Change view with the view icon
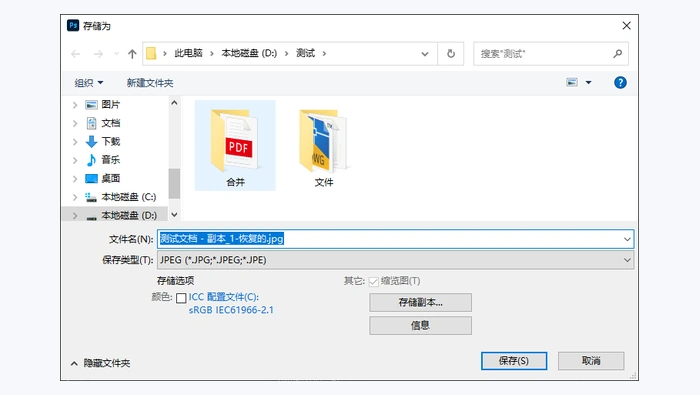The image size is (700, 395). [x=572, y=82]
